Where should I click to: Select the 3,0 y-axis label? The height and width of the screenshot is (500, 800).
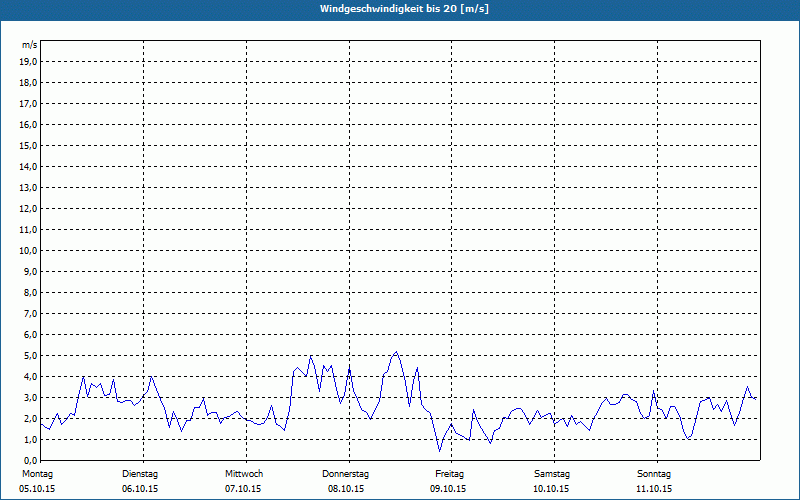point(30,397)
